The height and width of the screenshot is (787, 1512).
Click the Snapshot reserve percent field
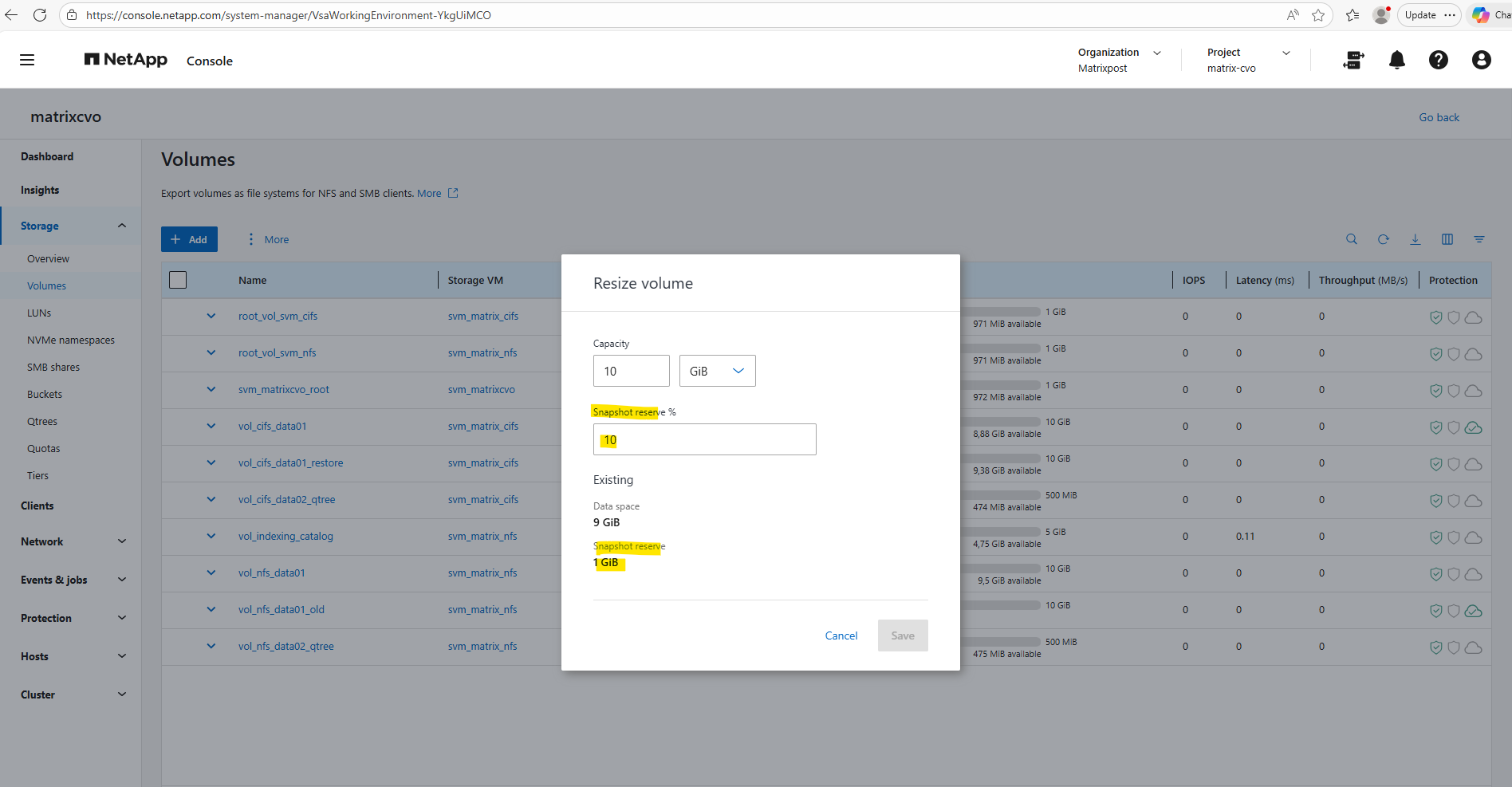[704, 439]
